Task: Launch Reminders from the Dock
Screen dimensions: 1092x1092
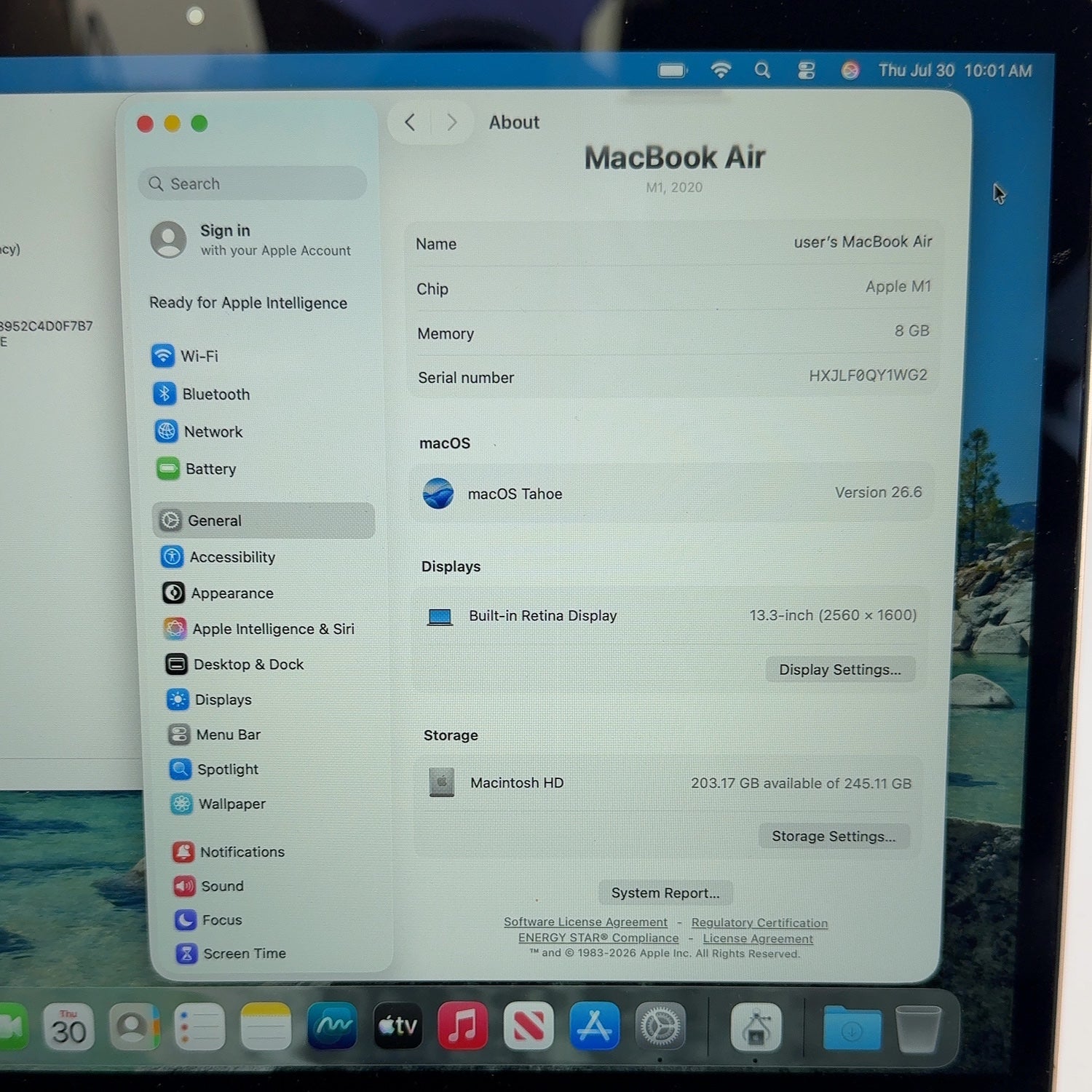Action: [199, 1026]
